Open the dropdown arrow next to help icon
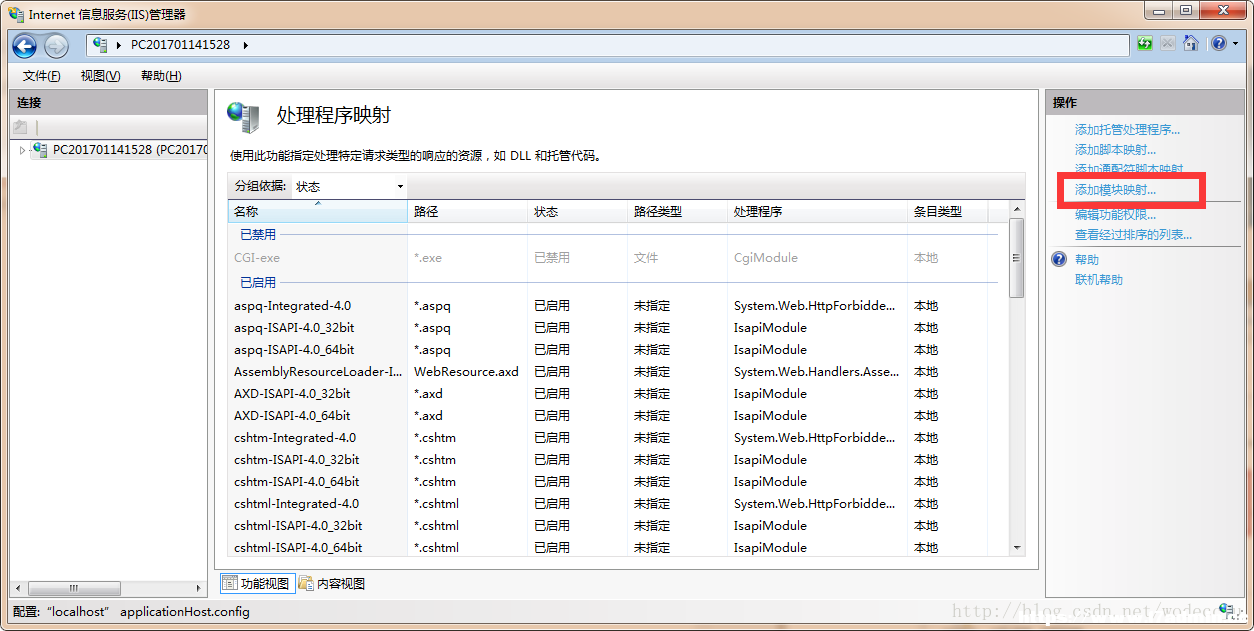The height and width of the screenshot is (631, 1254). tap(1235, 44)
